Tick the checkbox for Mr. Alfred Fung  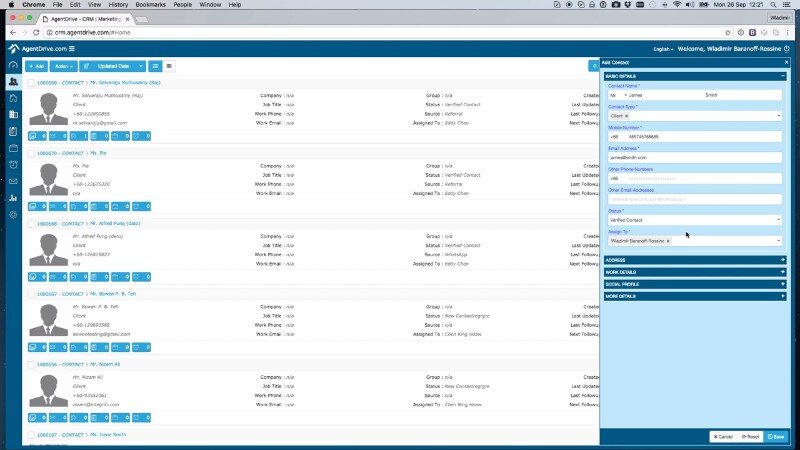click(31, 224)
